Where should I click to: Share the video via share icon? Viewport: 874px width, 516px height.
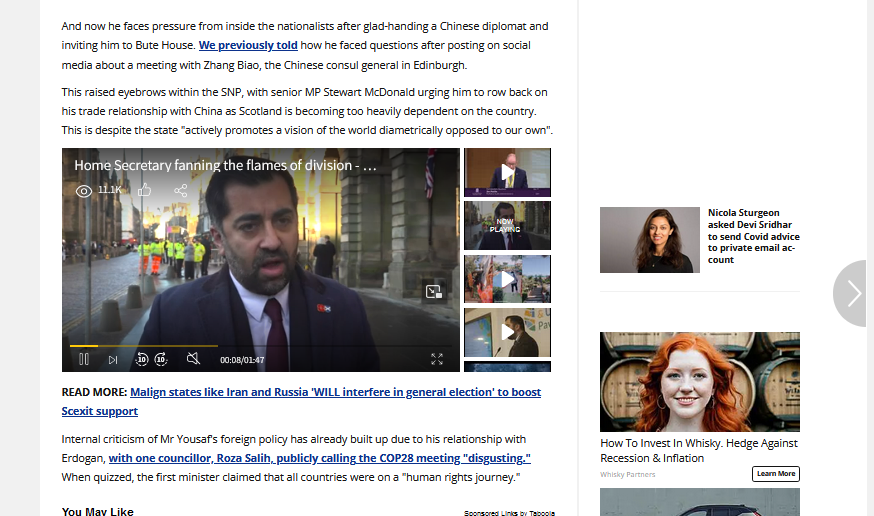pyautogui.click(x=181, y=191)
